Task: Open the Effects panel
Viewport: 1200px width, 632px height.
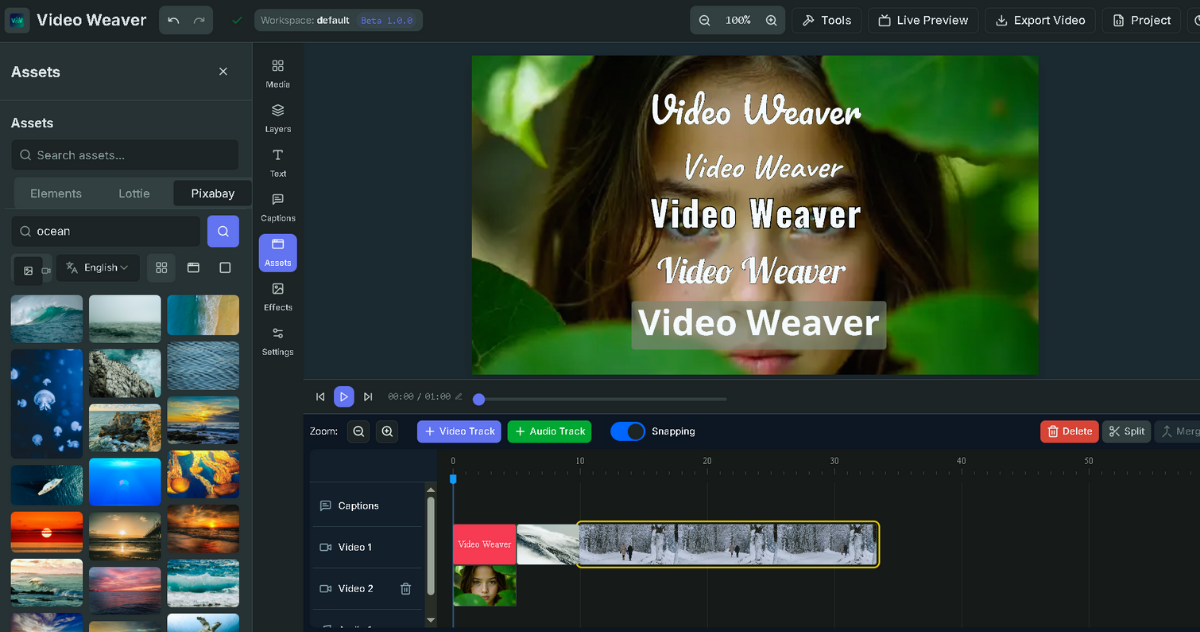Action: click(277, 297)
